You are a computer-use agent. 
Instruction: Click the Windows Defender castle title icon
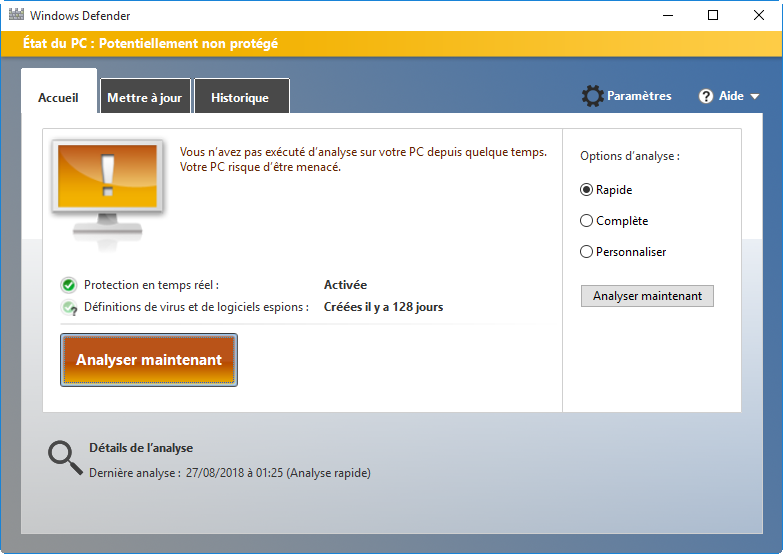click(x=16, y=14)
